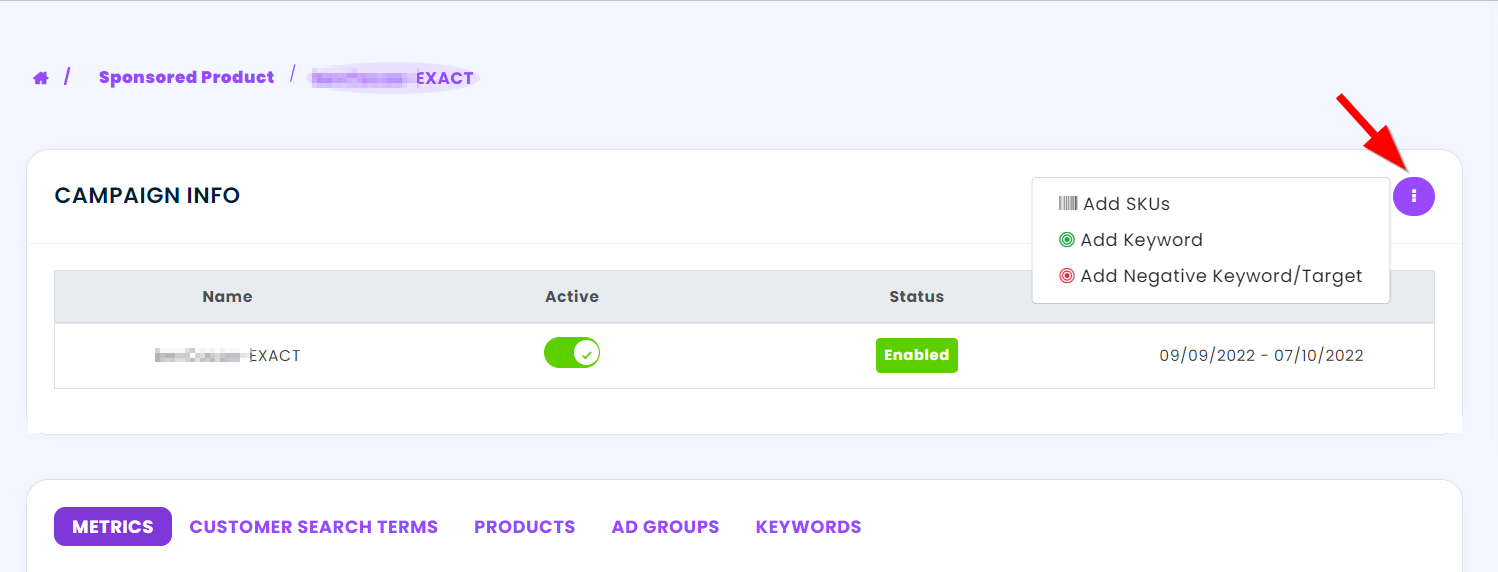The width and height of the screenshot is (1498, 572).
Task: Click the Status column header
Action: [x=916, y=297]
